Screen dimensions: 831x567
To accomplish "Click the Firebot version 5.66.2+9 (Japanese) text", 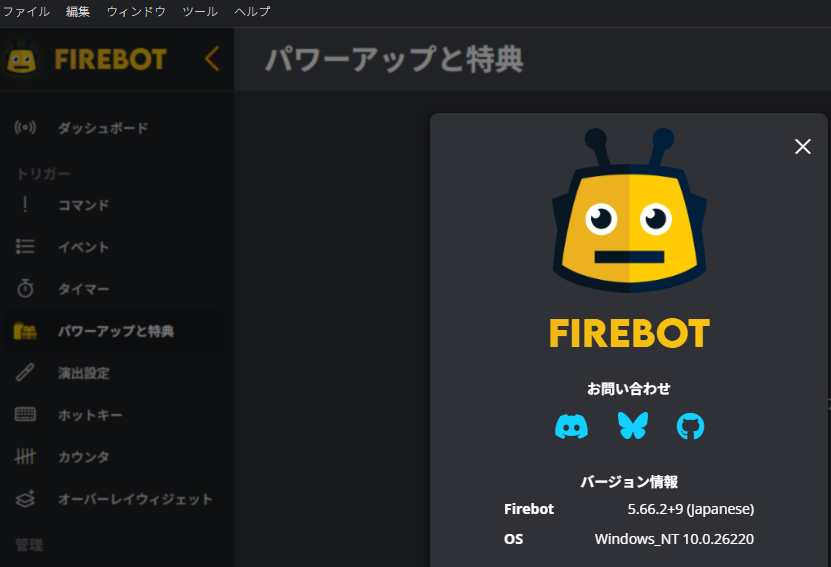I will point(691,509).
